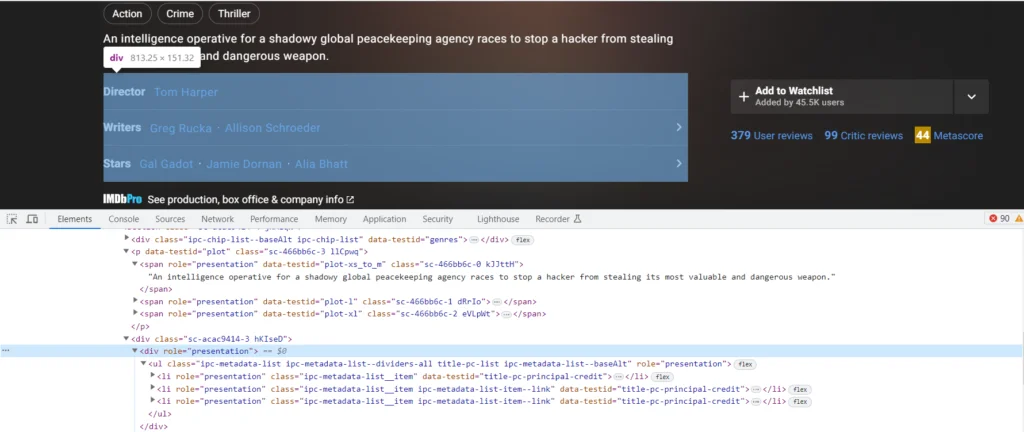Expand the plot-l span node
Viewport: 1024px width, 432px height.
click(135, 301)
